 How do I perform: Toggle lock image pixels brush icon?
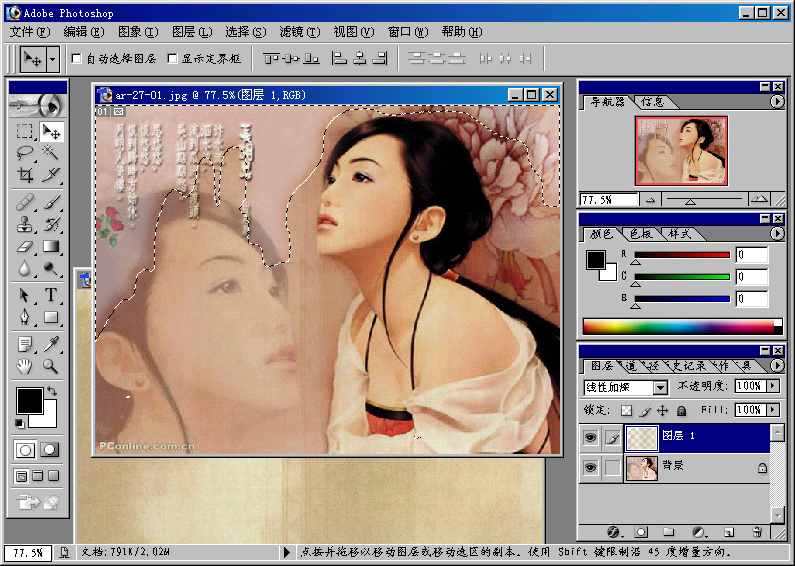(x=645, y=410)
